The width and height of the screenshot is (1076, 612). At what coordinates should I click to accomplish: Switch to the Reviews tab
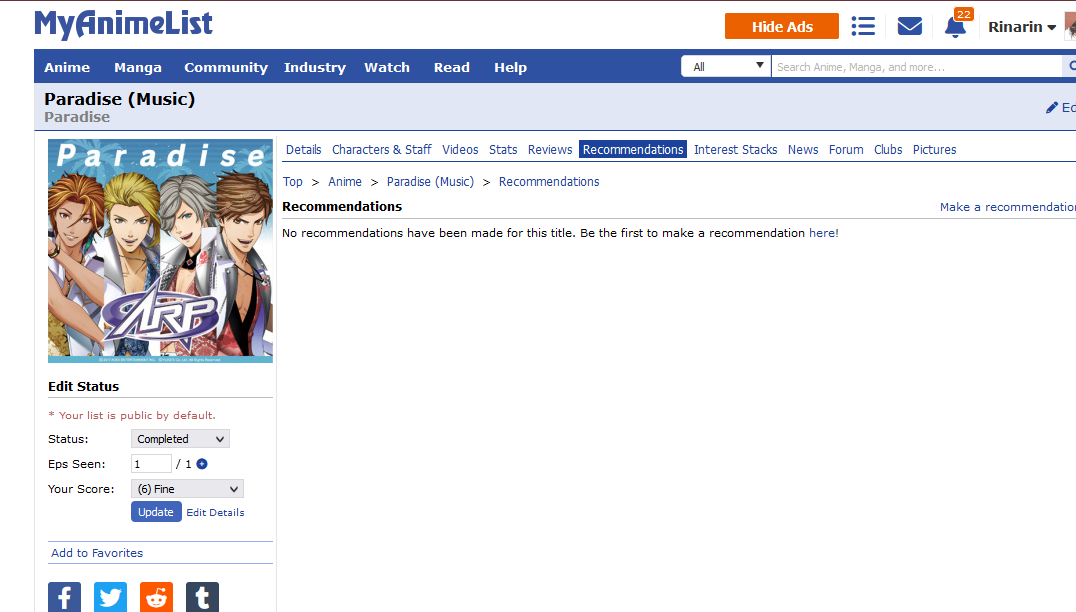(x=550, y=150)
